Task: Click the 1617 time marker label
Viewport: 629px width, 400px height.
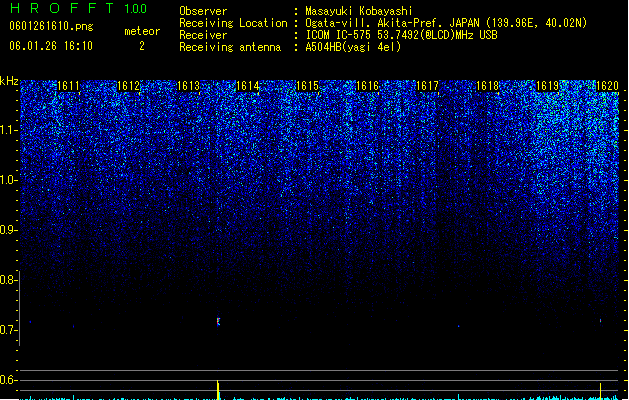Action: [427, 86]
